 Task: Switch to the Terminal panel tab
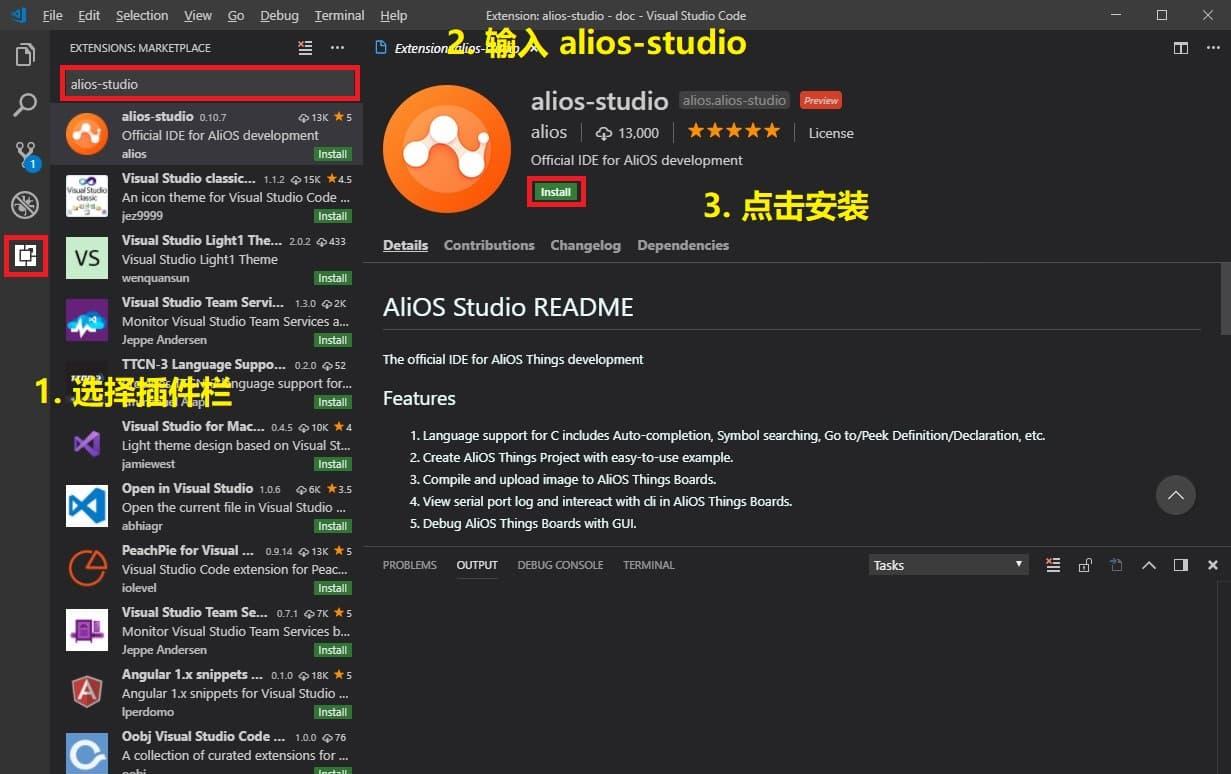649,565
